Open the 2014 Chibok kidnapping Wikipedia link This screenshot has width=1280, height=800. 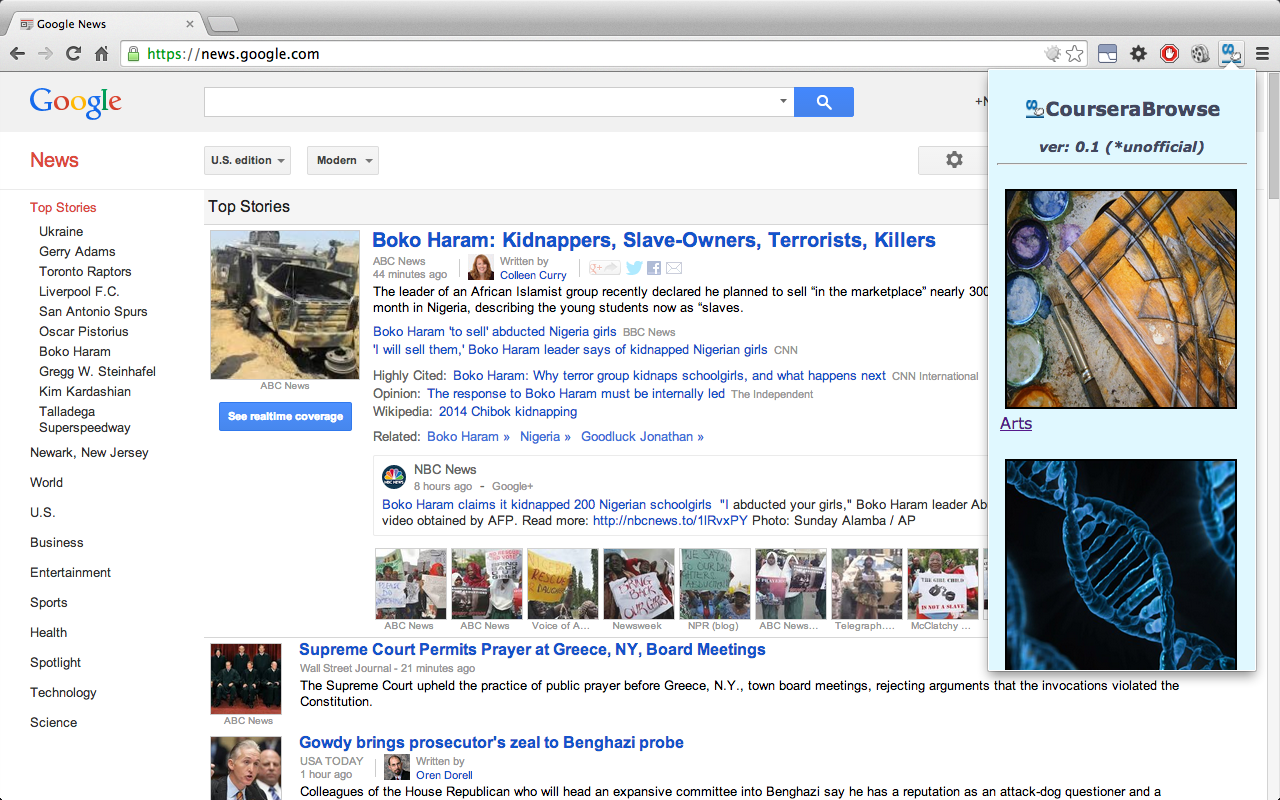coord(508,411)
